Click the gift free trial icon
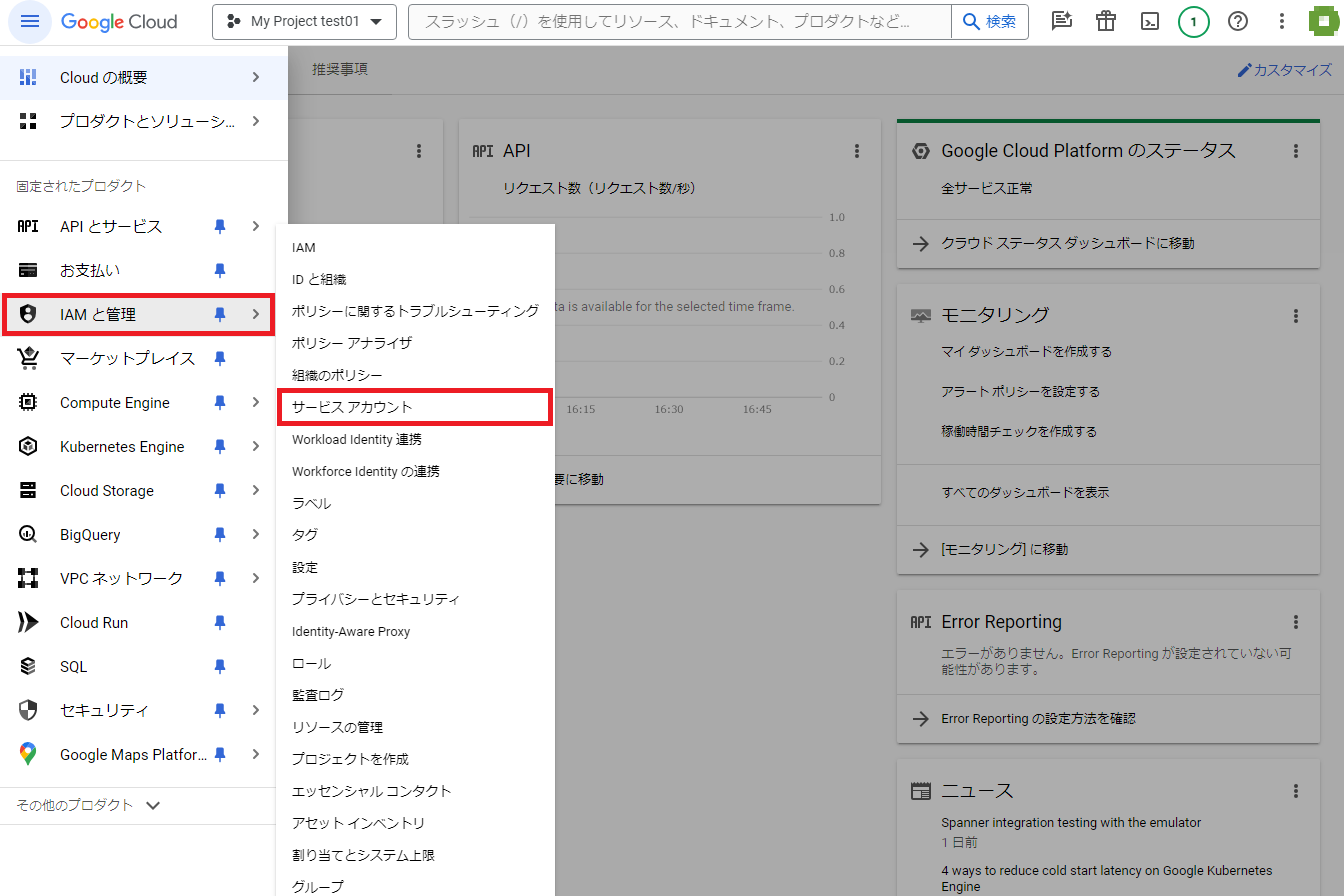This screenshot has height=896, width=1344. [x=1105, y=22]
